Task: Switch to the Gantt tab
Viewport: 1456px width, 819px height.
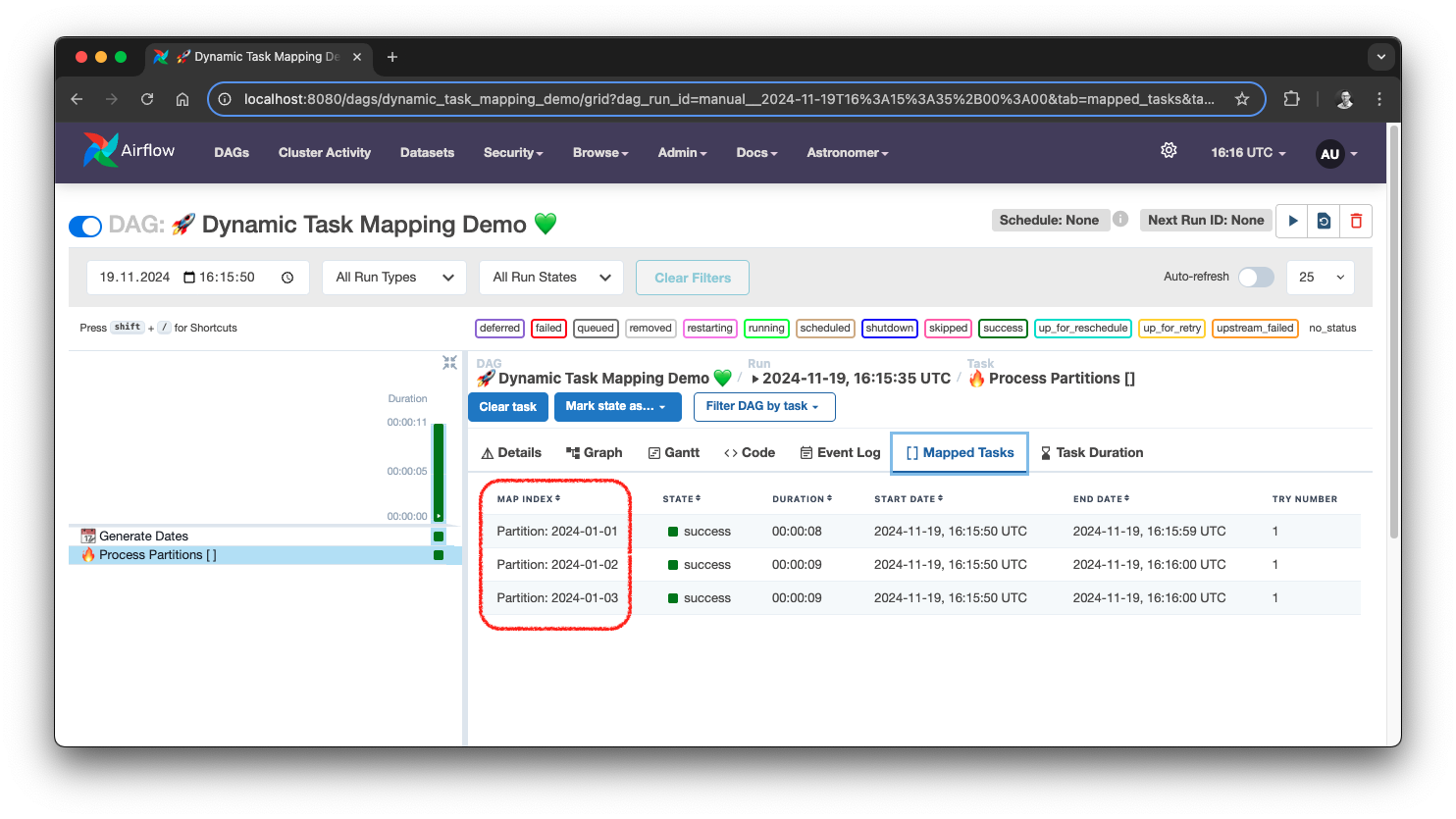Action: 674,452
